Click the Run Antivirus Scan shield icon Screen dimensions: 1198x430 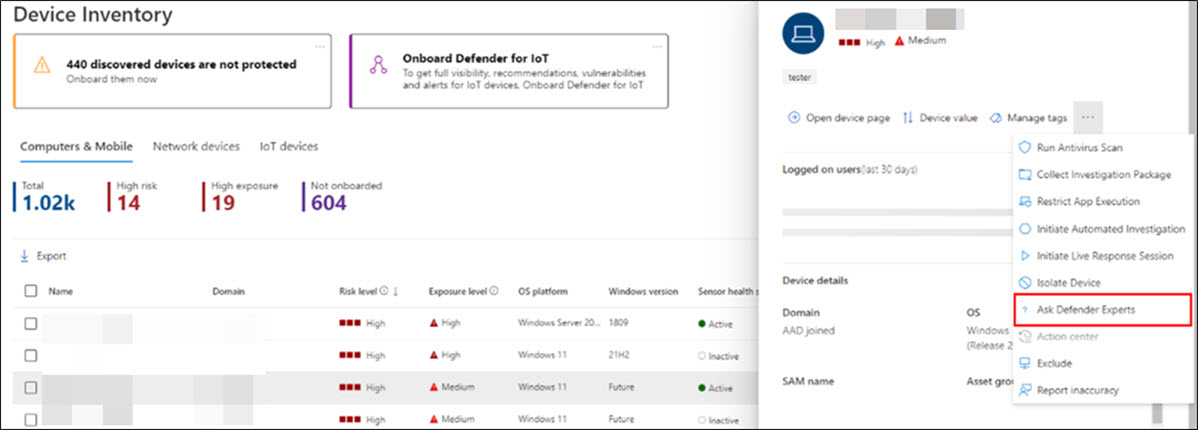[x=1025, y=147]
